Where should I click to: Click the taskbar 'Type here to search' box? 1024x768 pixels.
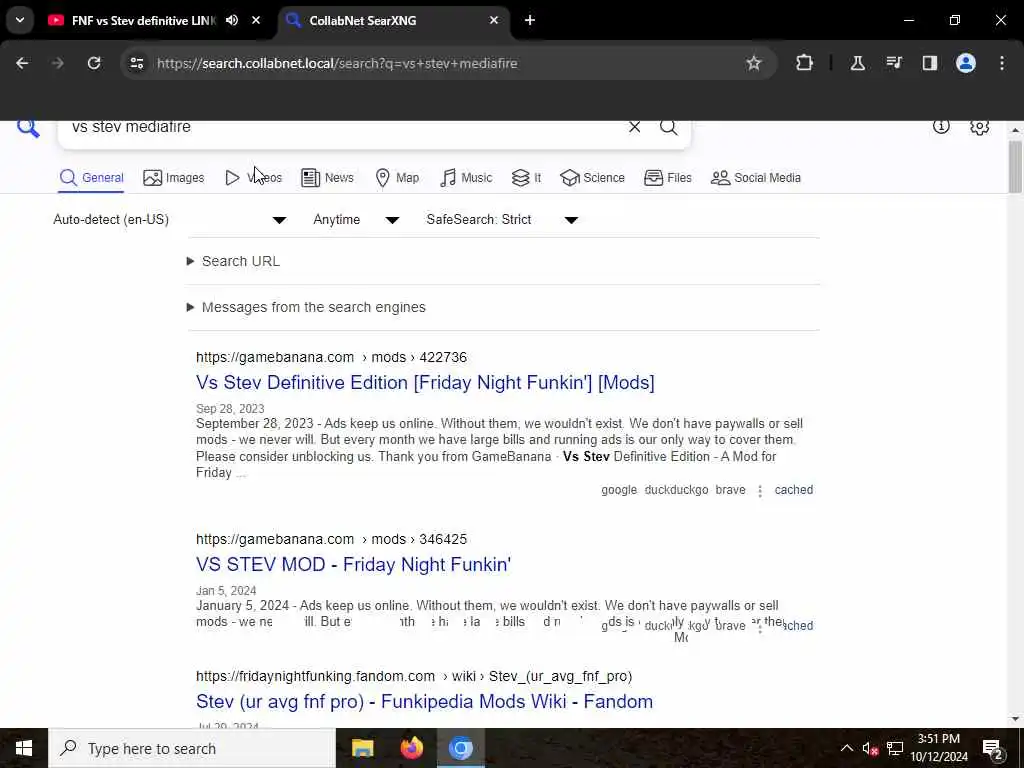coord(192,748)
